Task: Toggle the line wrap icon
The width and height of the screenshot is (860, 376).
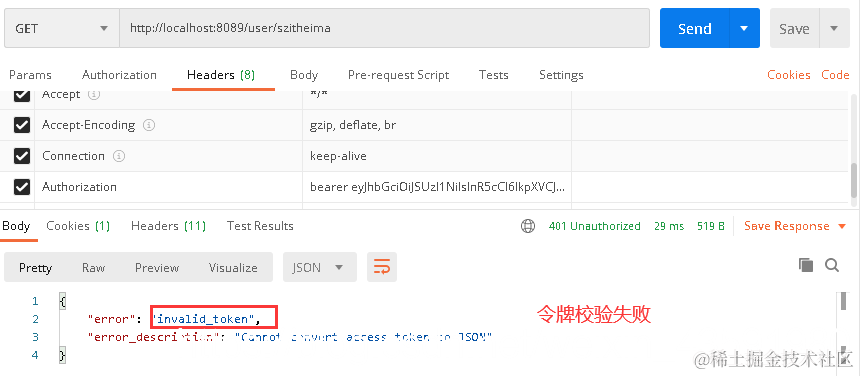Action: (382, 267)
